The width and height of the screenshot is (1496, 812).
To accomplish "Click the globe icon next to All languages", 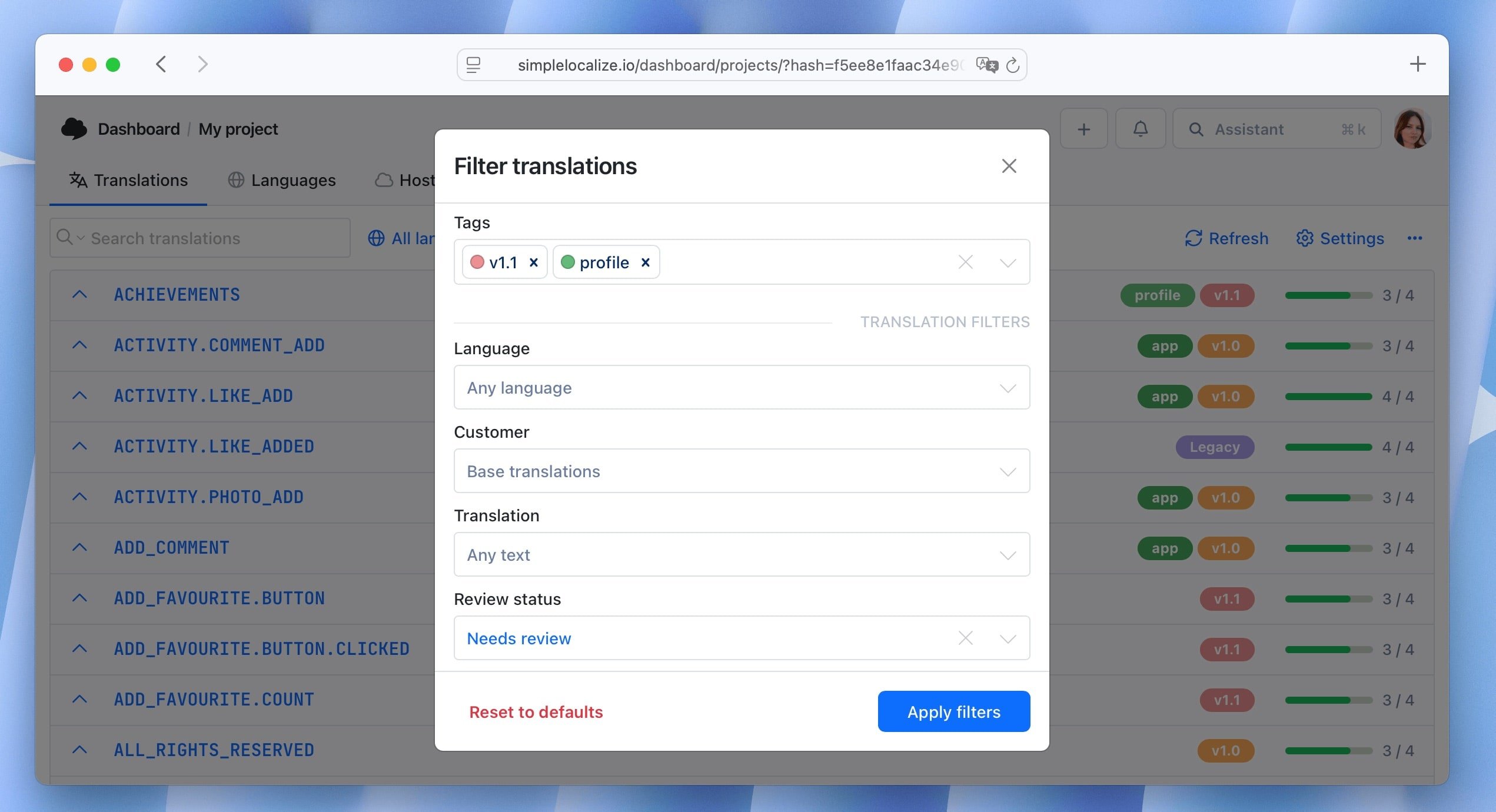I will point(377,238).
